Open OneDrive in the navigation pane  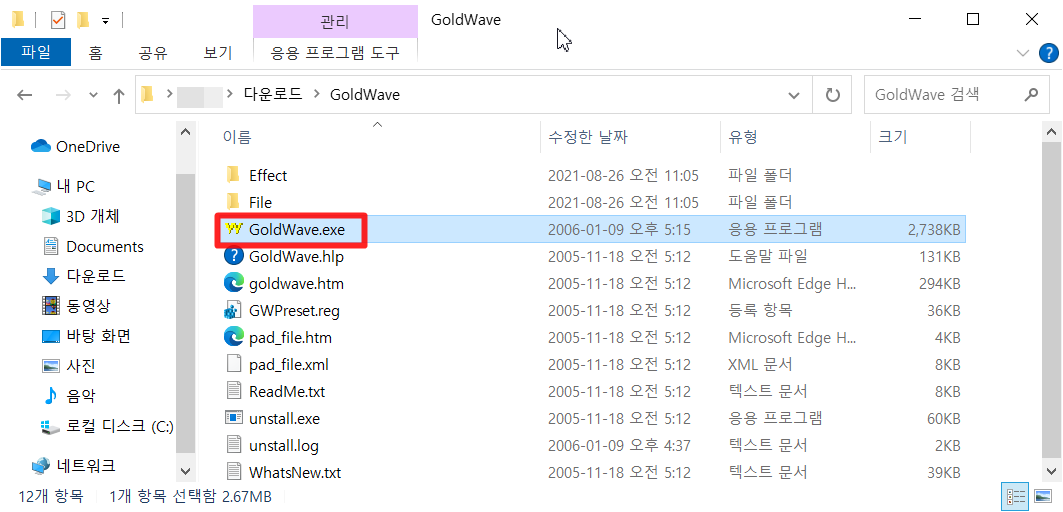[76, 146]
